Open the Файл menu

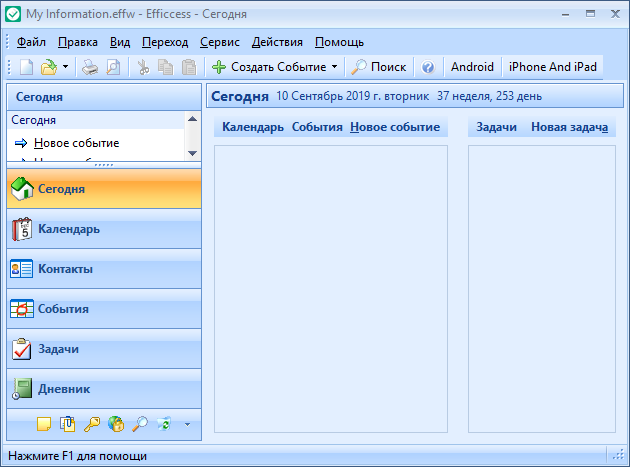point(31,42)
